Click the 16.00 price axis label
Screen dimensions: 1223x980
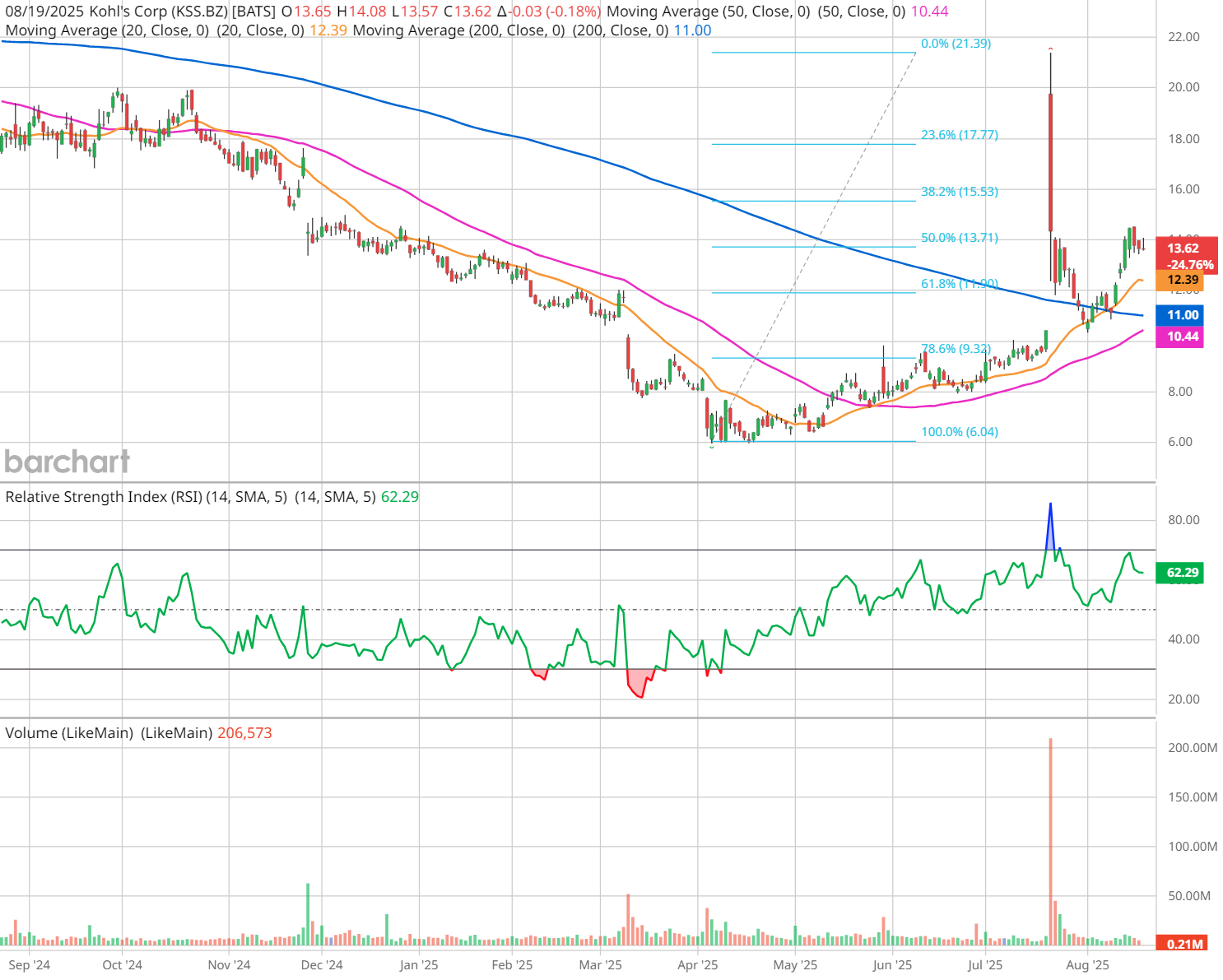(1183, 189)
